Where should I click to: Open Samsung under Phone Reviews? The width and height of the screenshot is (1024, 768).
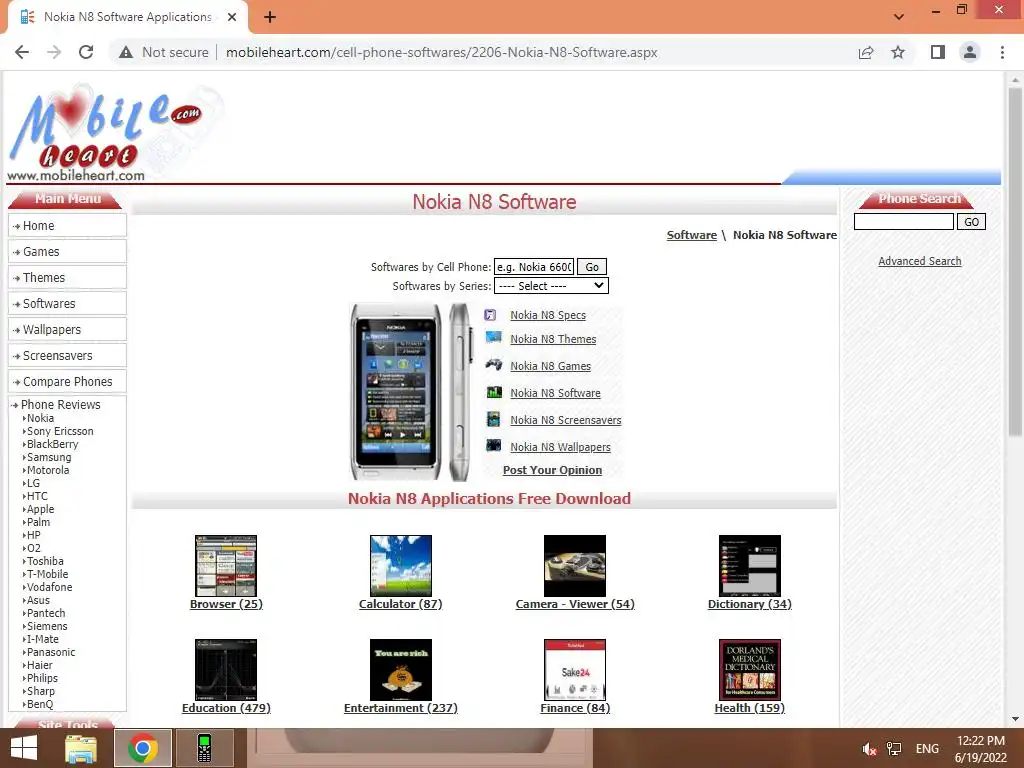click(x=49, y=458)
